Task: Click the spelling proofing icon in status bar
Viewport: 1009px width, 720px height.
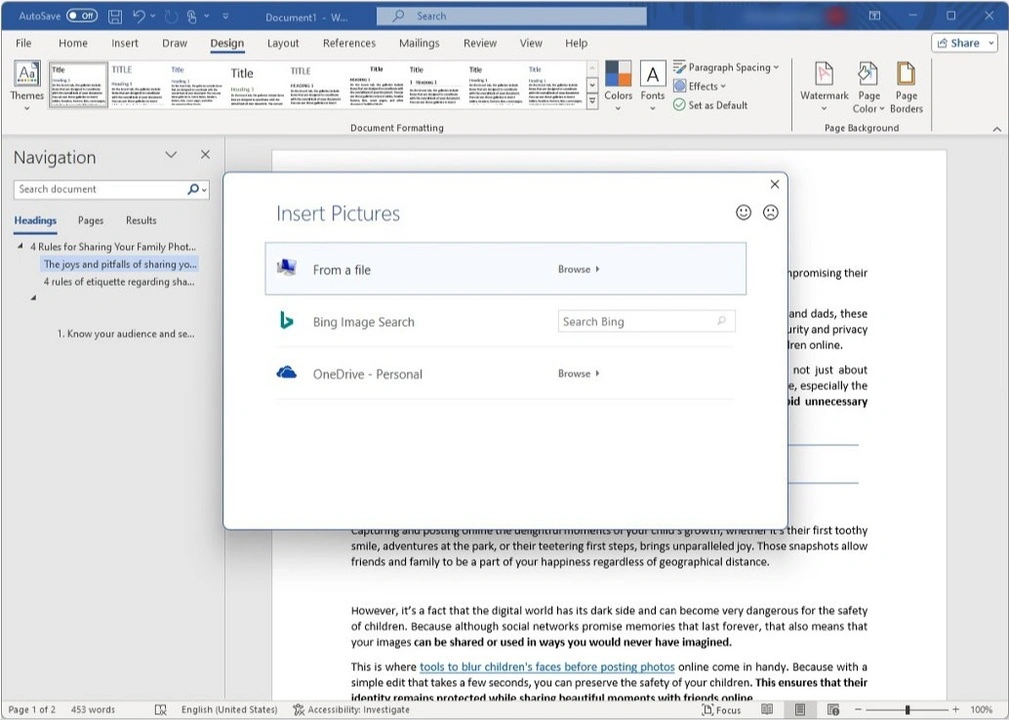Action: (161, 710)
